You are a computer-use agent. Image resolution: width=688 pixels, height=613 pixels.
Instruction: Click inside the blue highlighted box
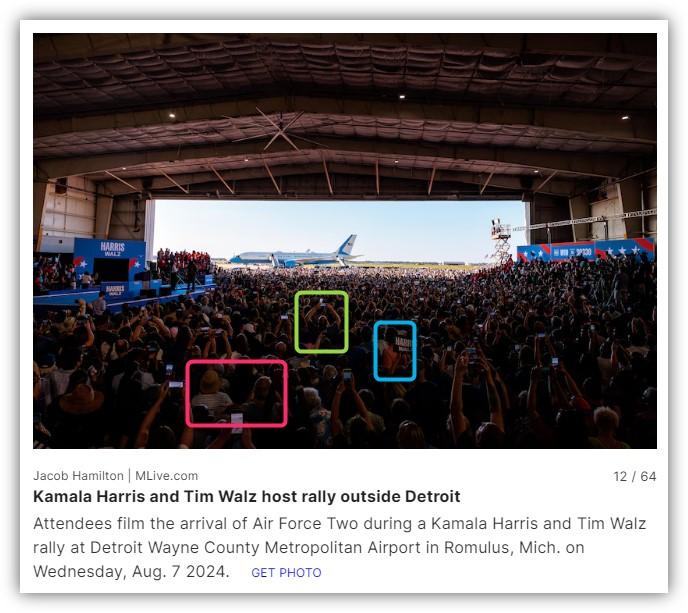pyautogui.click(x=394, y=351)
